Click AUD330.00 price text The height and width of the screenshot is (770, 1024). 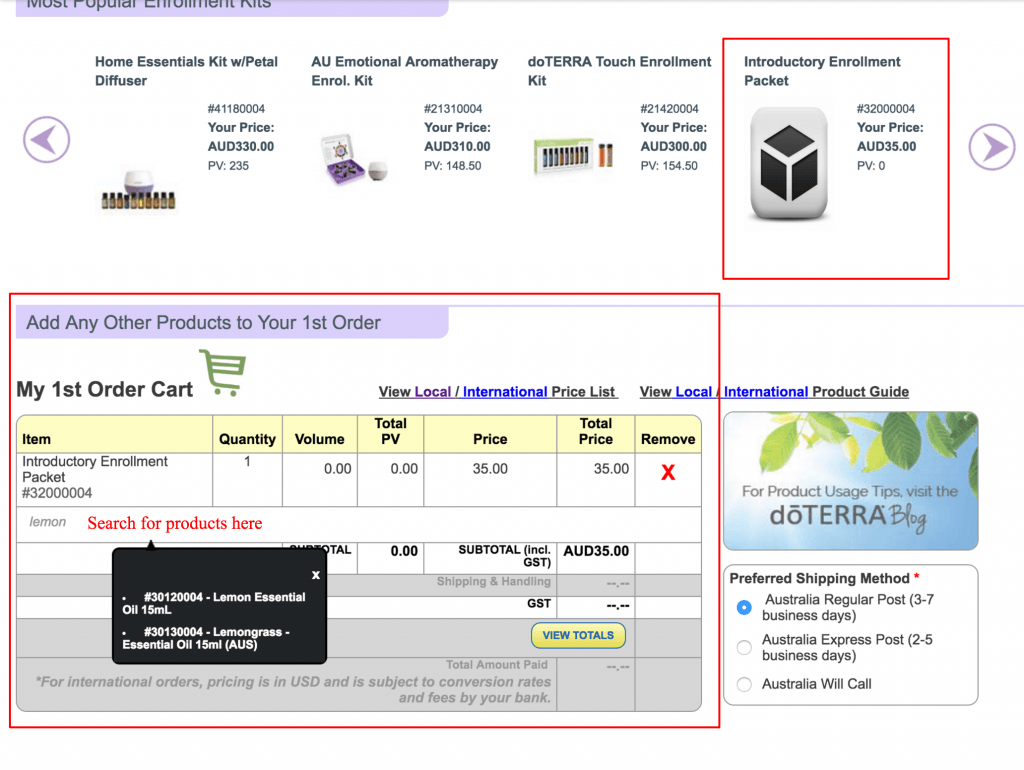click(x=241, y=147)
